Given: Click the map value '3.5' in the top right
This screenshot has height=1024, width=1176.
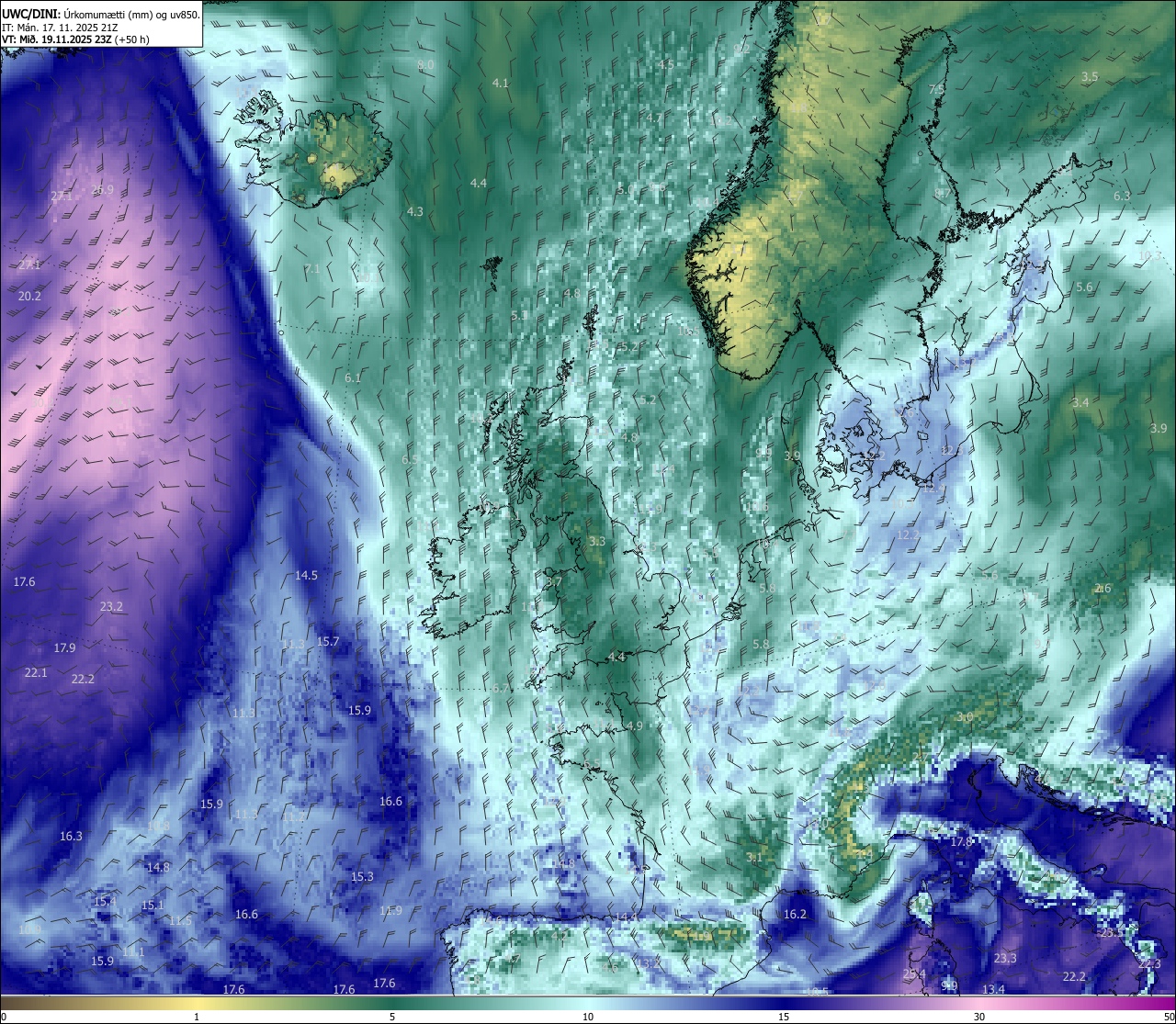Looking at the screenshot, I should (x=1090, y=77).
